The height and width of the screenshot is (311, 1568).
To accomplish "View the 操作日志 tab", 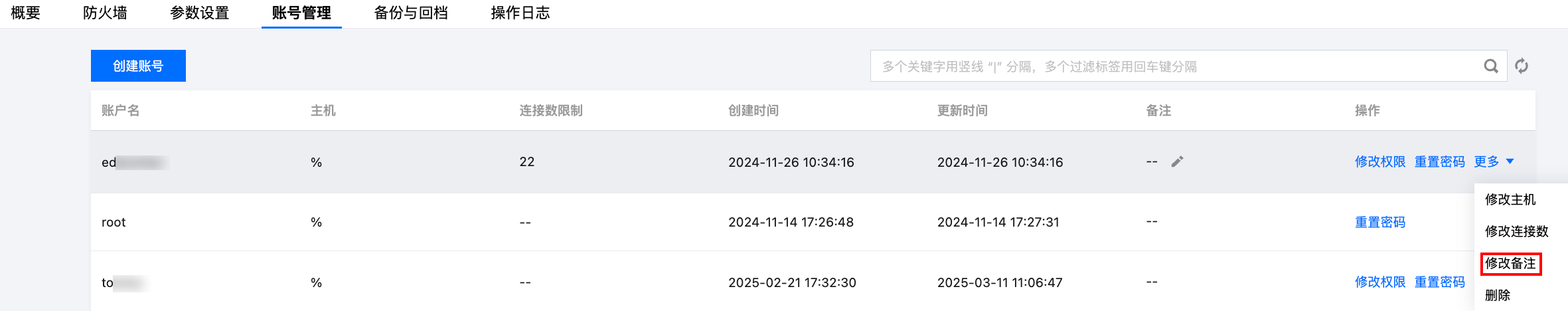I will (520, 13).
